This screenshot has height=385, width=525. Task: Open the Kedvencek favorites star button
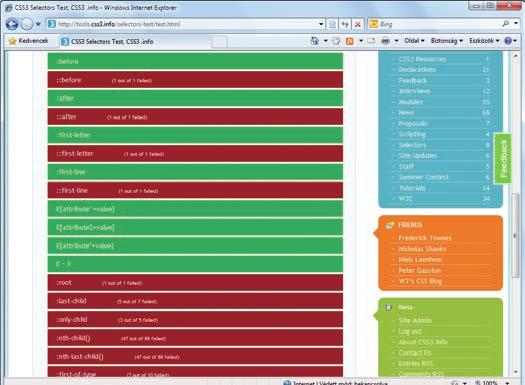pos(28,41)
